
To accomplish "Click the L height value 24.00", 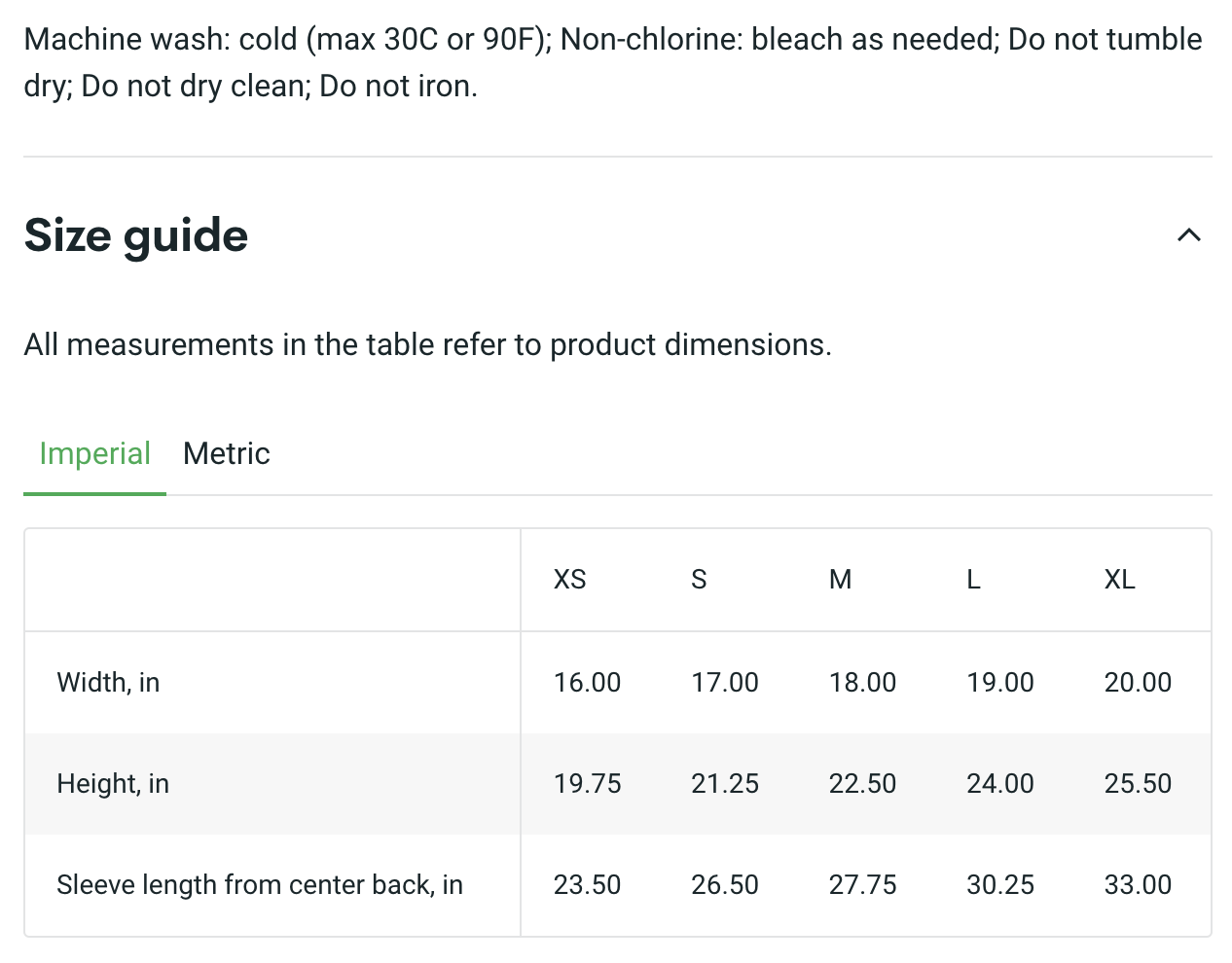I will (x=999, y=784).
